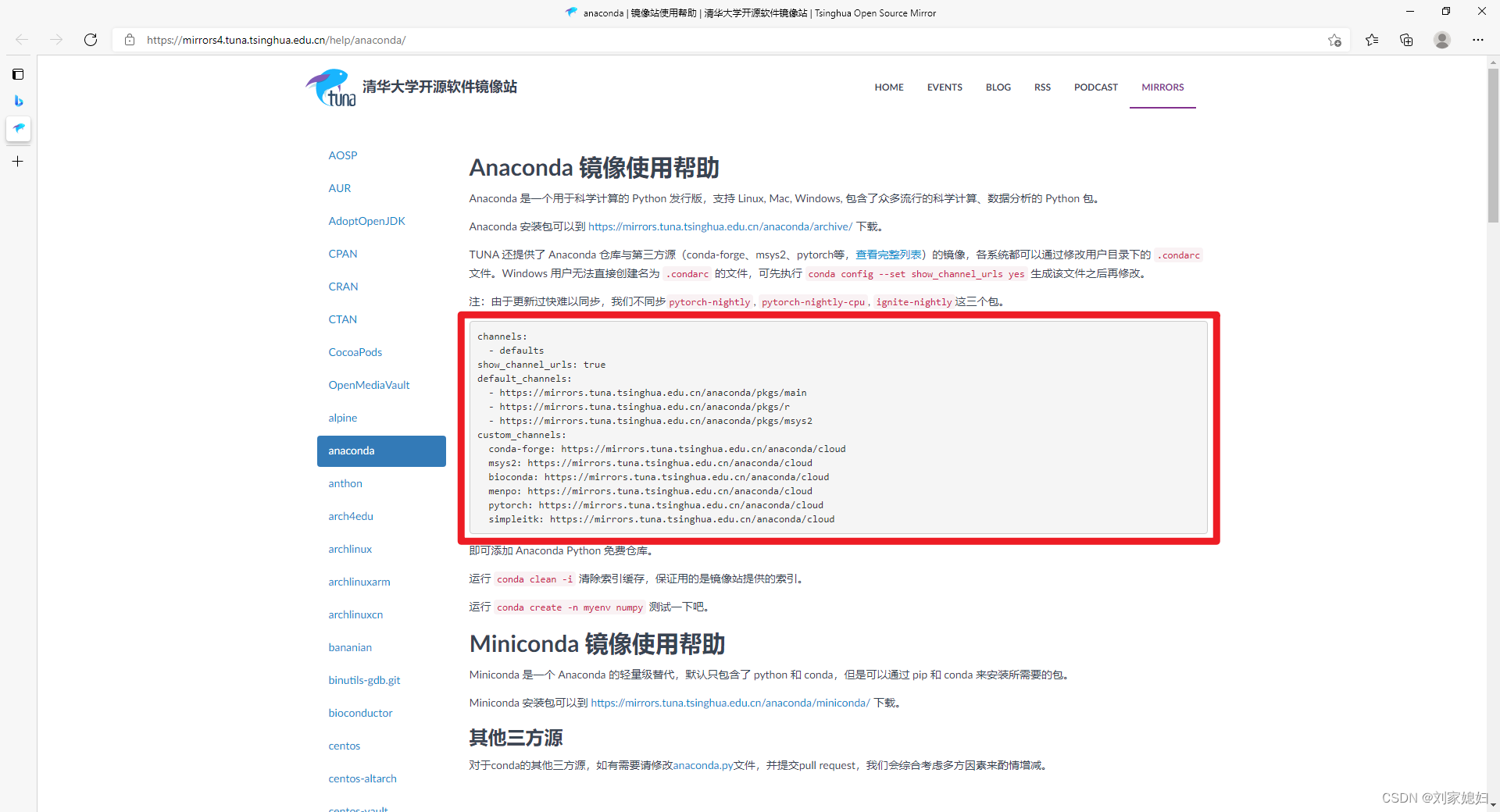Open archlinuxarm help in the sidebar
Viewport: 1500px width, 812px height.
(359, 582)
